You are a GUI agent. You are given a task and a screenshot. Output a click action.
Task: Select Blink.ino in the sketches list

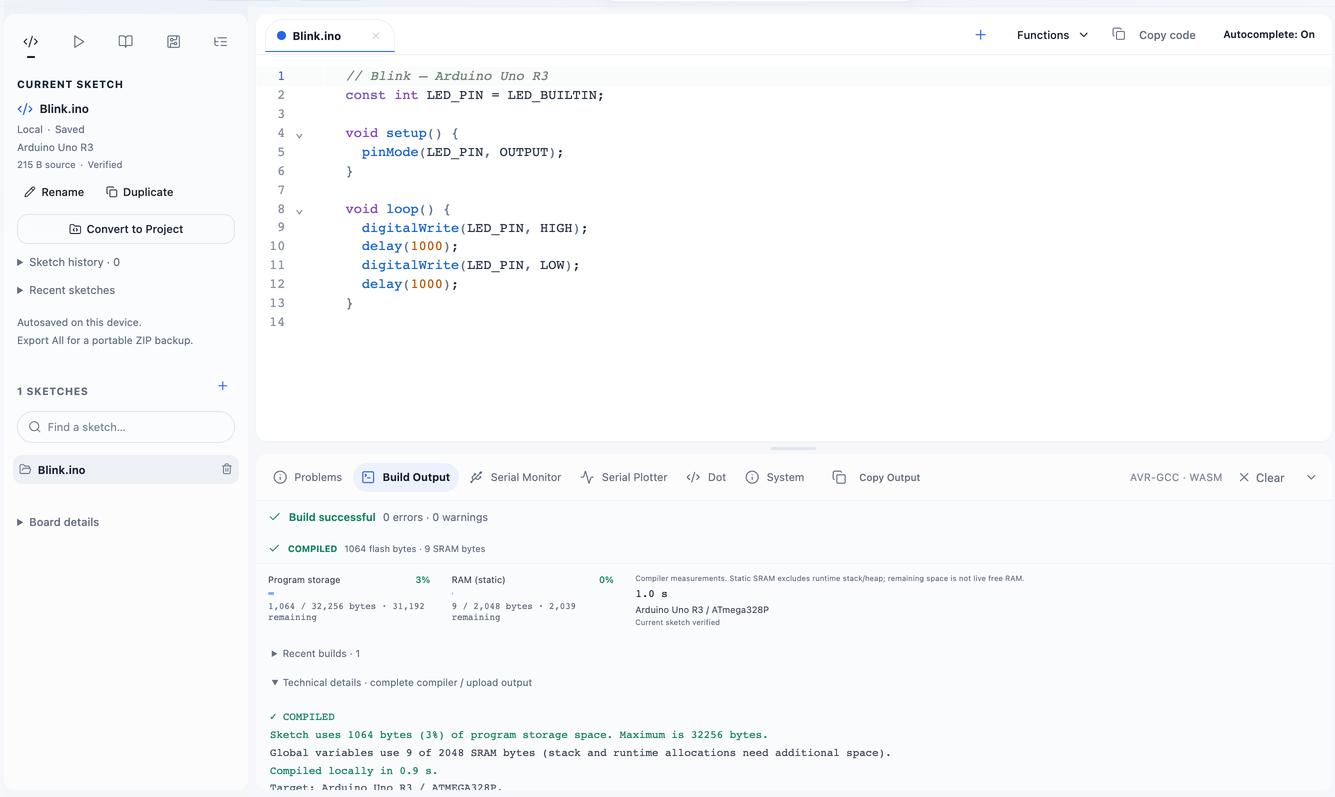126,470
